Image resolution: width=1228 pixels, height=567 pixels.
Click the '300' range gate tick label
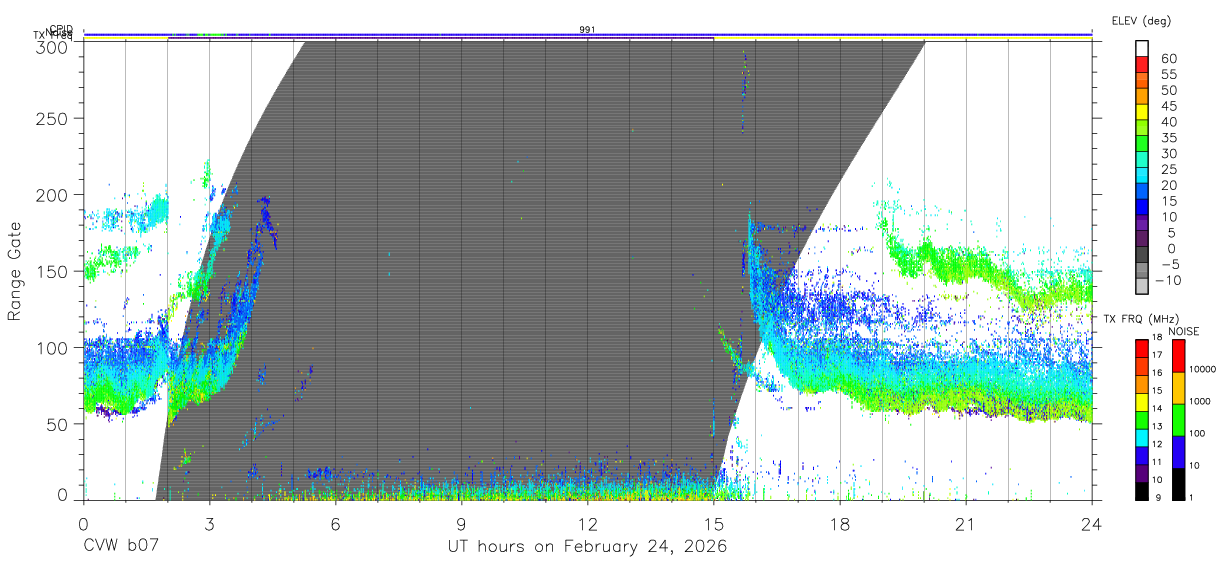(52, 46)
